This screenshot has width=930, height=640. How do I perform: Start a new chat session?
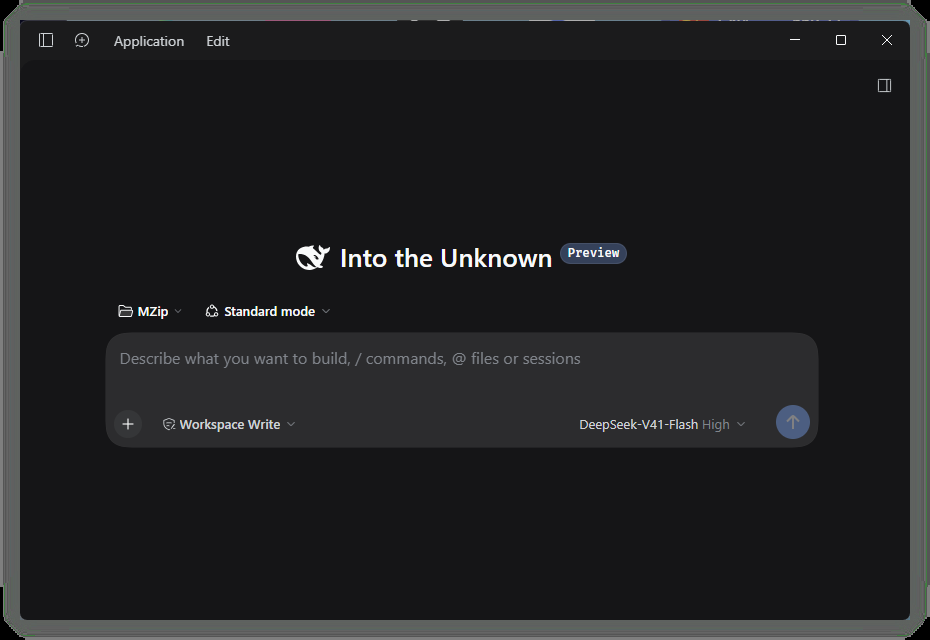pyautogui.click(x=82, y=40)
